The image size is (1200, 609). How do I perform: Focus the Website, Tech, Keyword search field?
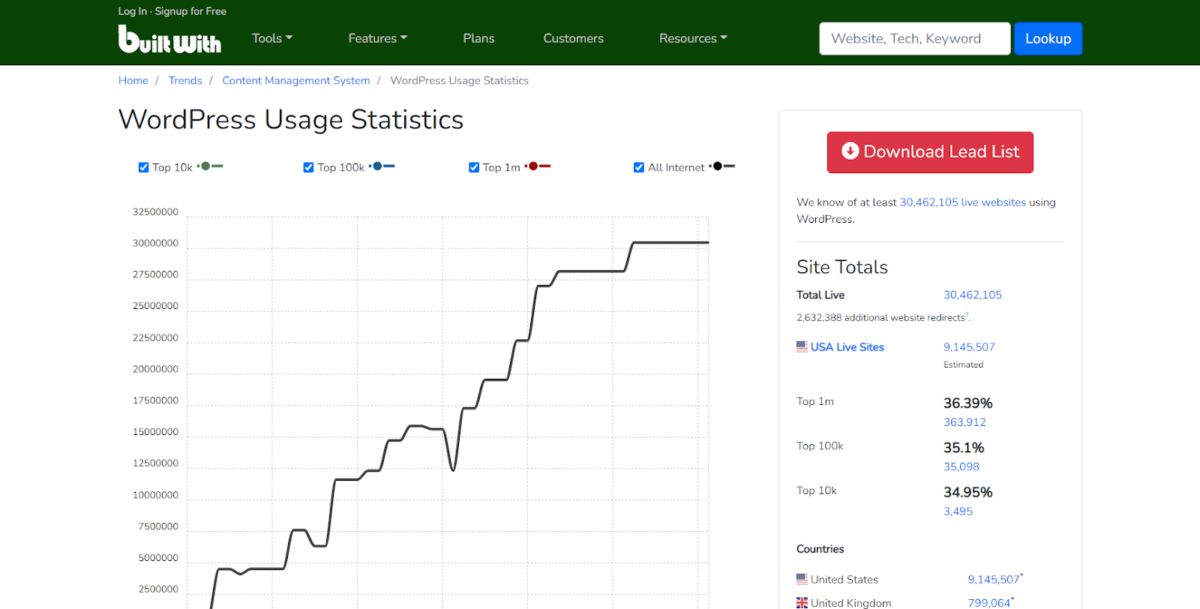click(x=914, y=38)
